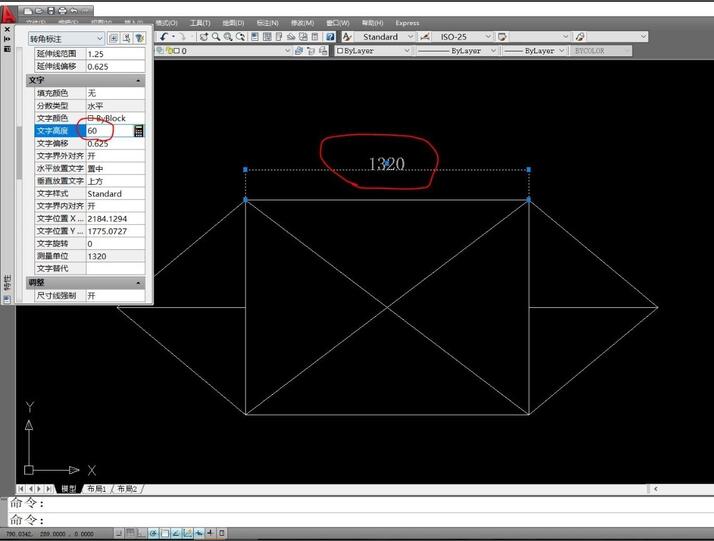Switch to the 模型 model tab
This screenshot has height=541, width=714.
click(69, 489)
